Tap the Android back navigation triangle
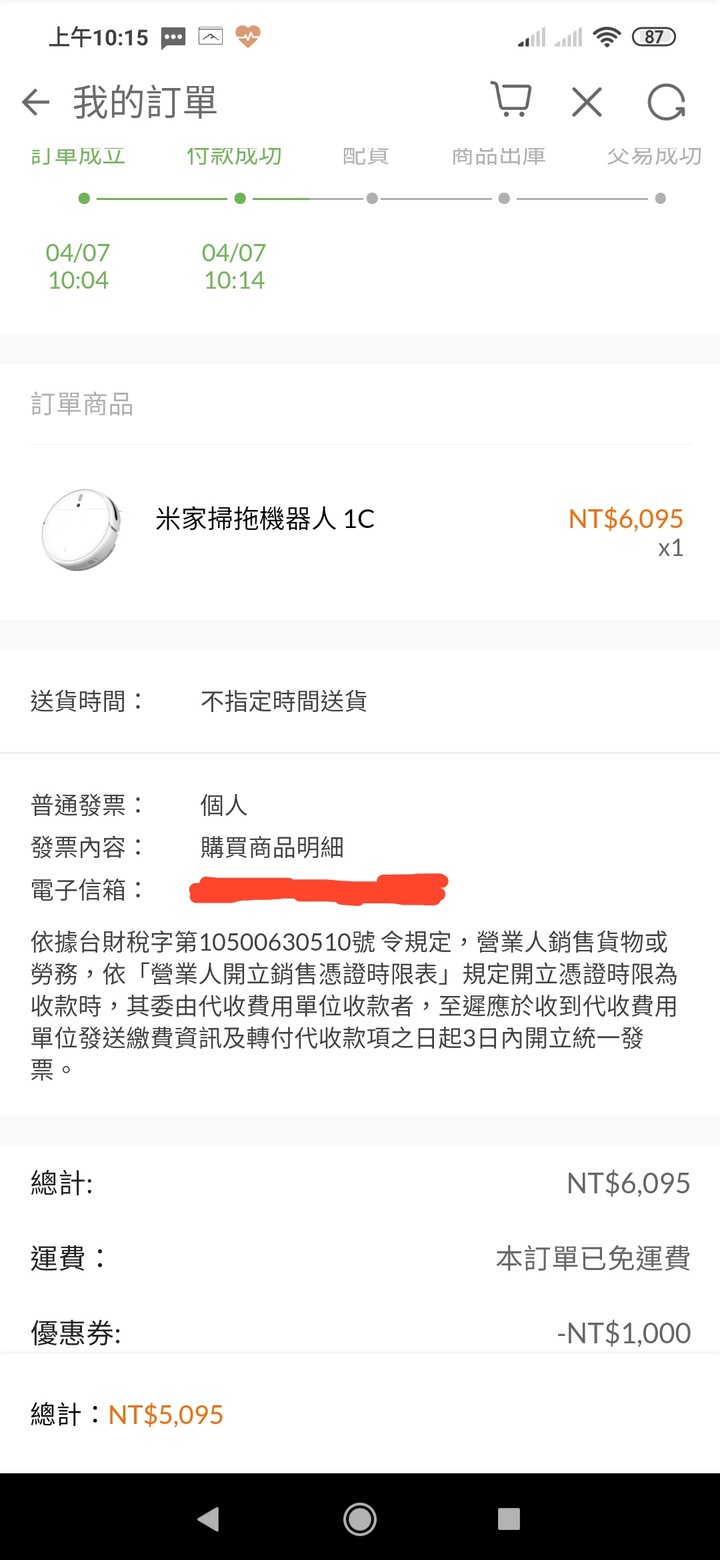Image resolution: width=720 pixels, height=1560 pixels. (x=208, y=1519)
